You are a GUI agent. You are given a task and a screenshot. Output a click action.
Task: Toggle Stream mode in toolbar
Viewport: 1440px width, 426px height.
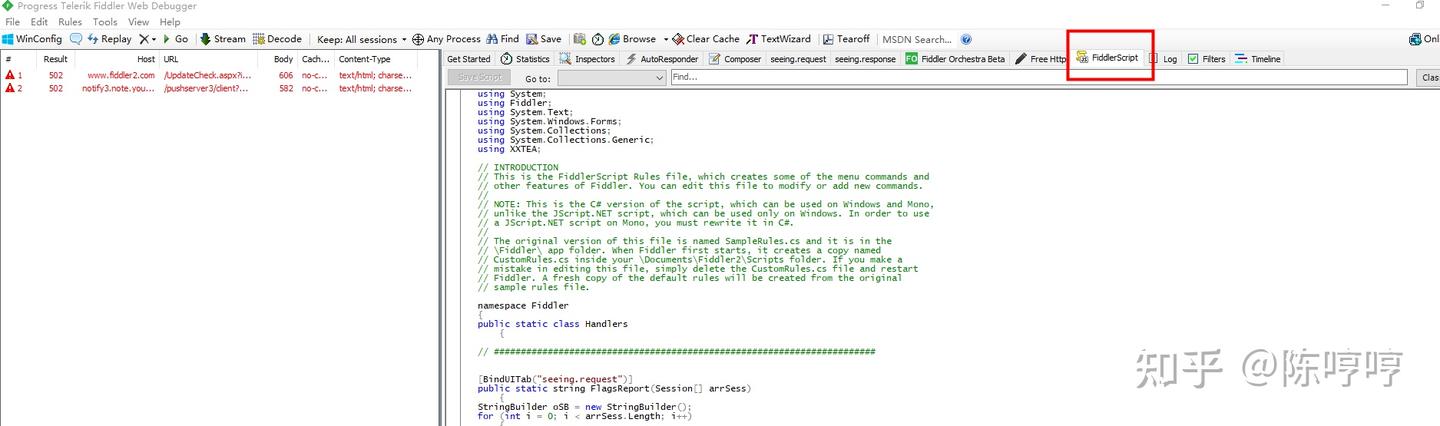click(222, 39)
